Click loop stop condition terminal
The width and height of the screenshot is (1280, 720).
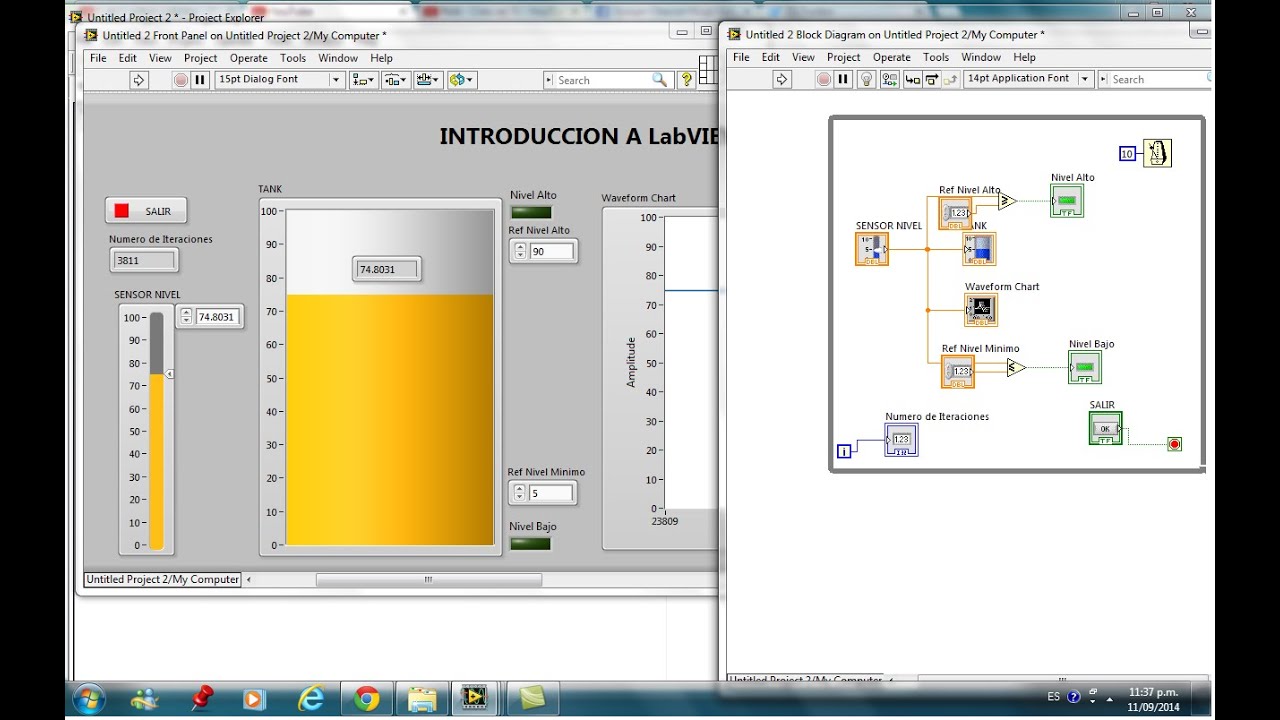[1175, 444]
